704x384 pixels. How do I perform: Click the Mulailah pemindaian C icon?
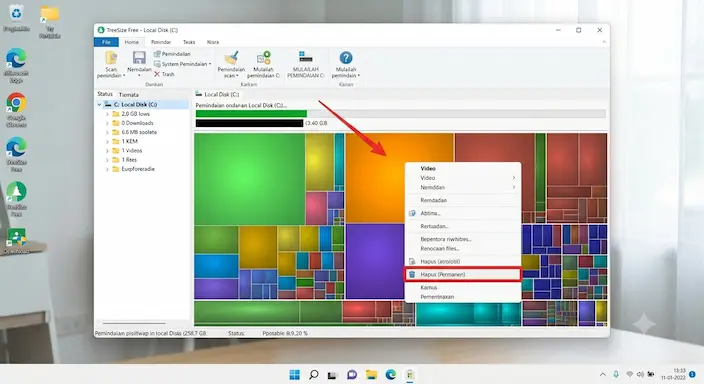click(x=264, y=58)
